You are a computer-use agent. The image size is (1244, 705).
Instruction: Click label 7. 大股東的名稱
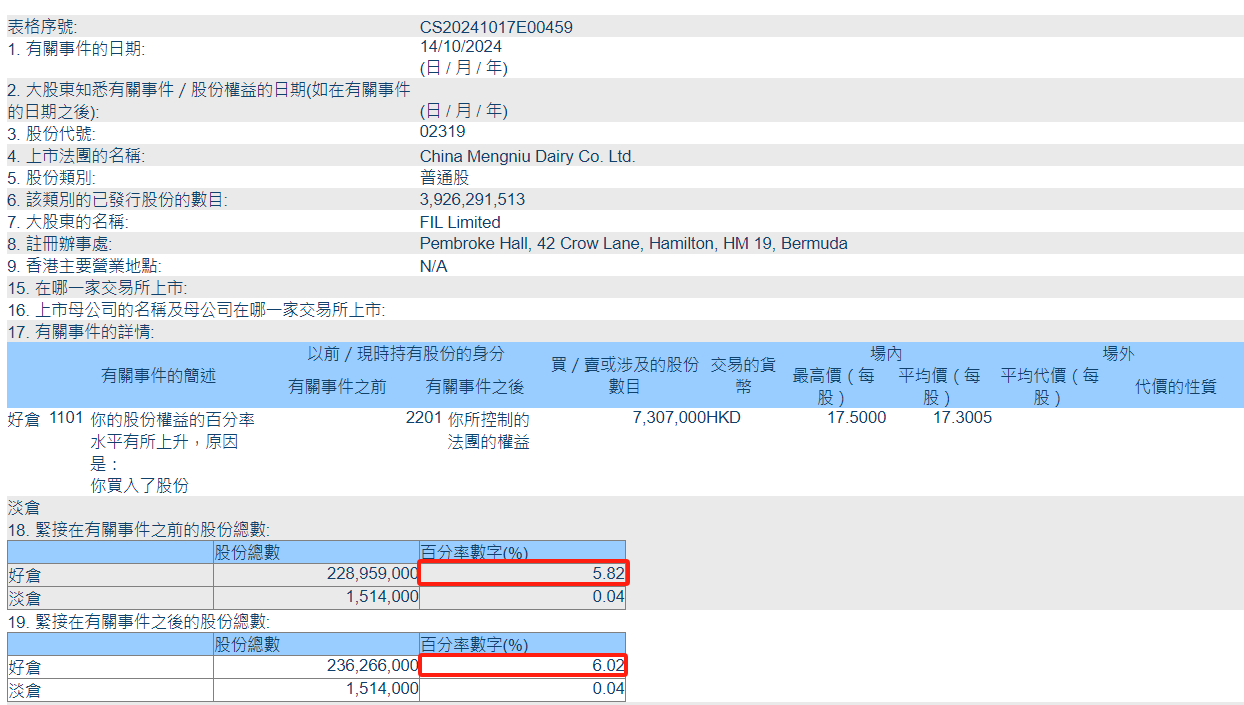click(x=68, y=222)
